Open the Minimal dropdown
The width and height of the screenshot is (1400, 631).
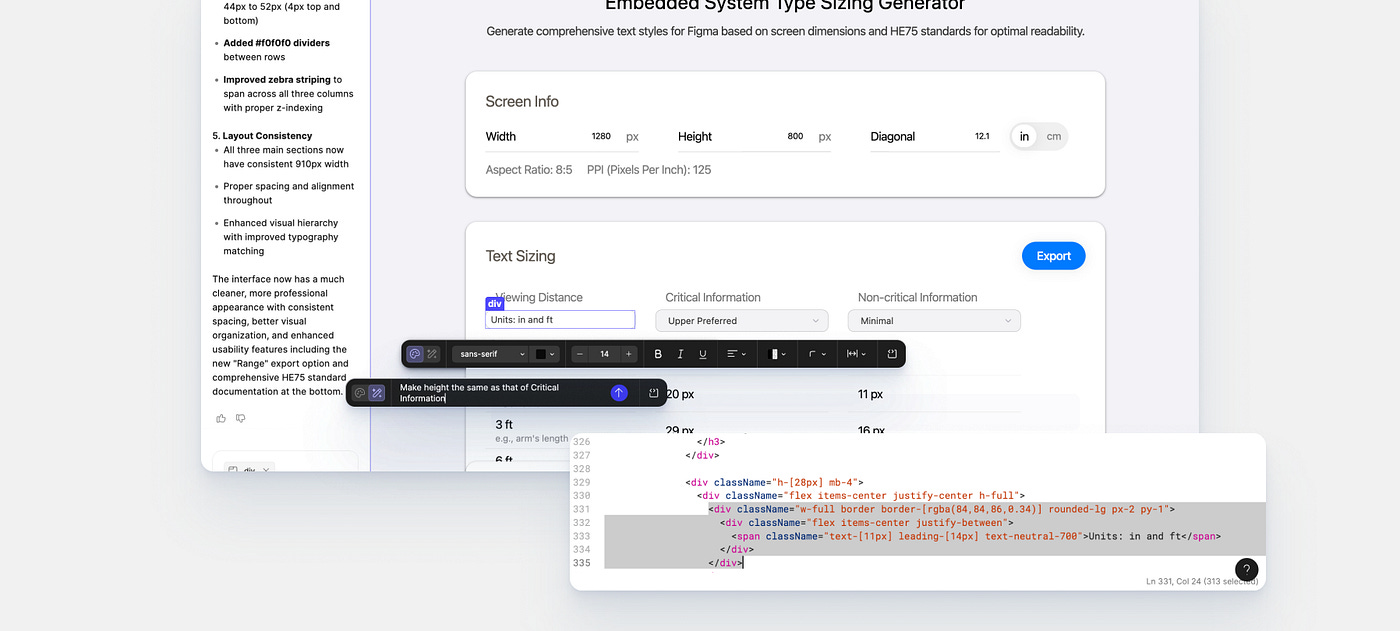pos(934,321)
